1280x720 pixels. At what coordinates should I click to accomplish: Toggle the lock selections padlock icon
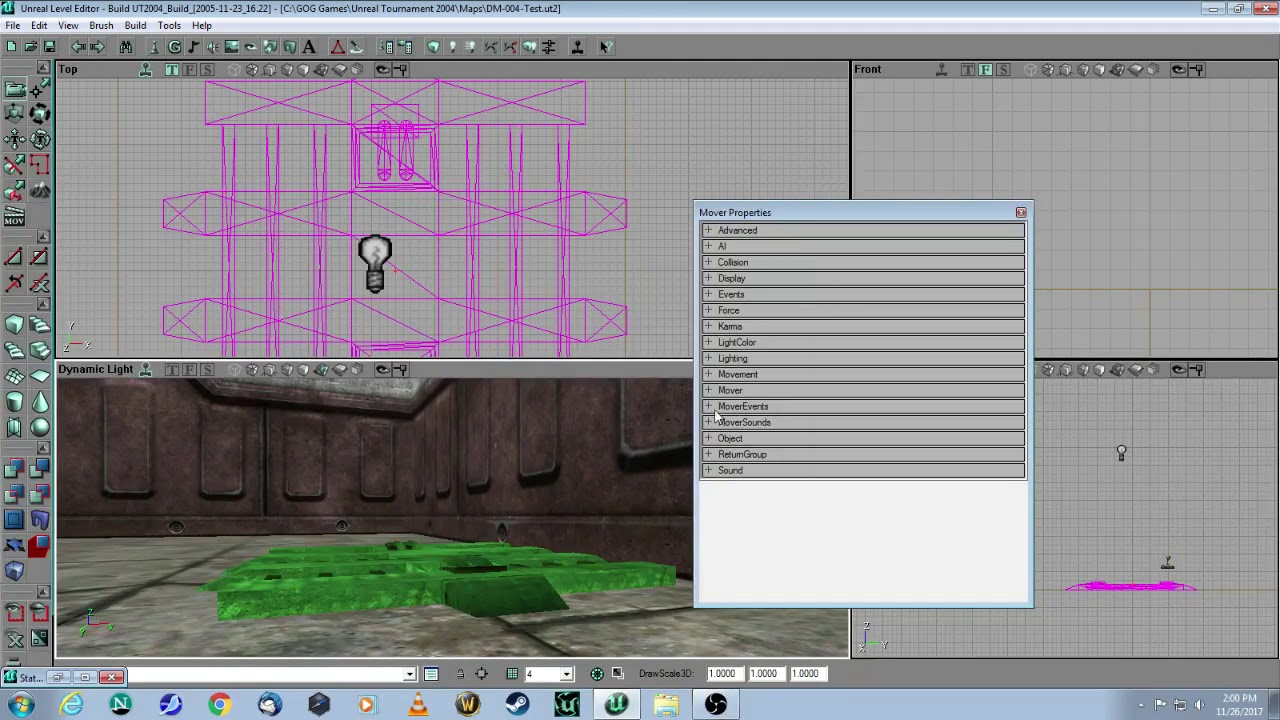pyautogui.click(x=460, y=673)
